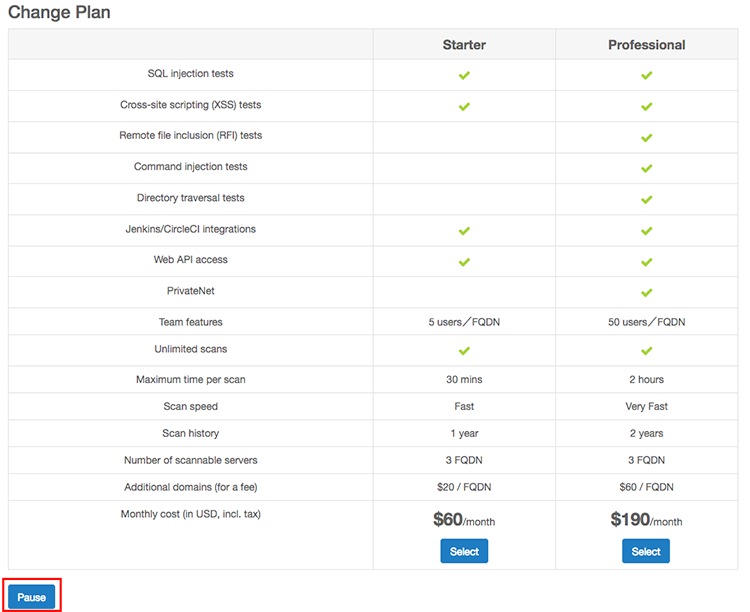Screen dimensions: 750x612
Task: Click Starter Unlimited scans checkmark
Action: coord(464,351)
